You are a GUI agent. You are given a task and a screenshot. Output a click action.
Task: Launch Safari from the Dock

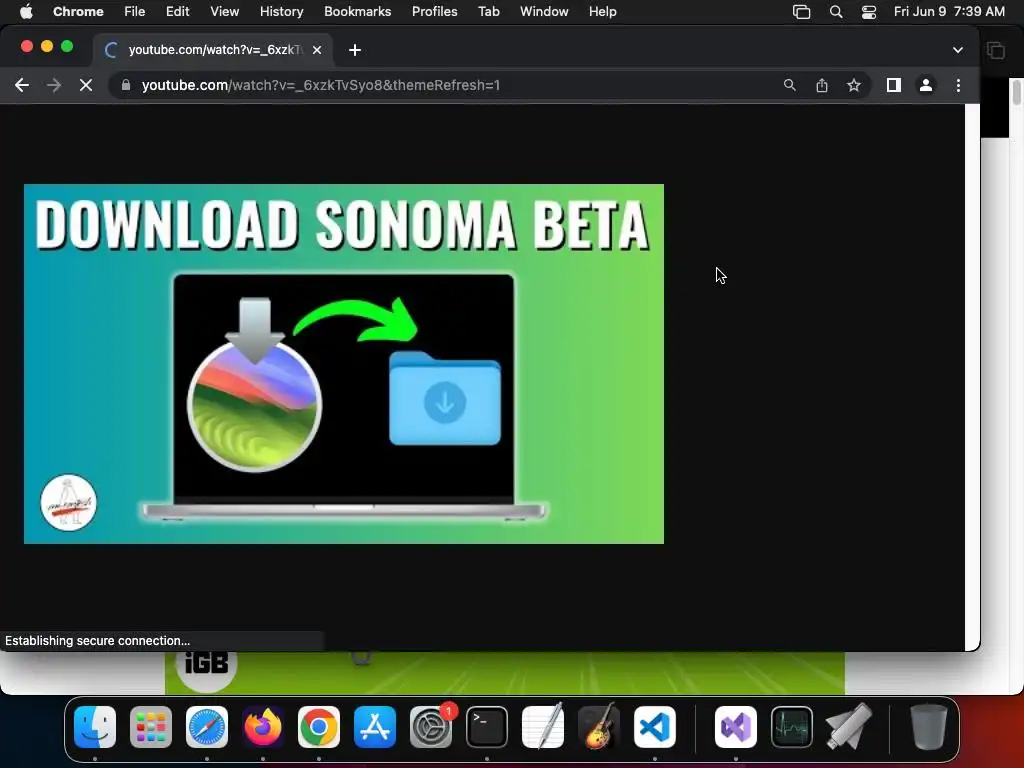click(x=207, y=727)
